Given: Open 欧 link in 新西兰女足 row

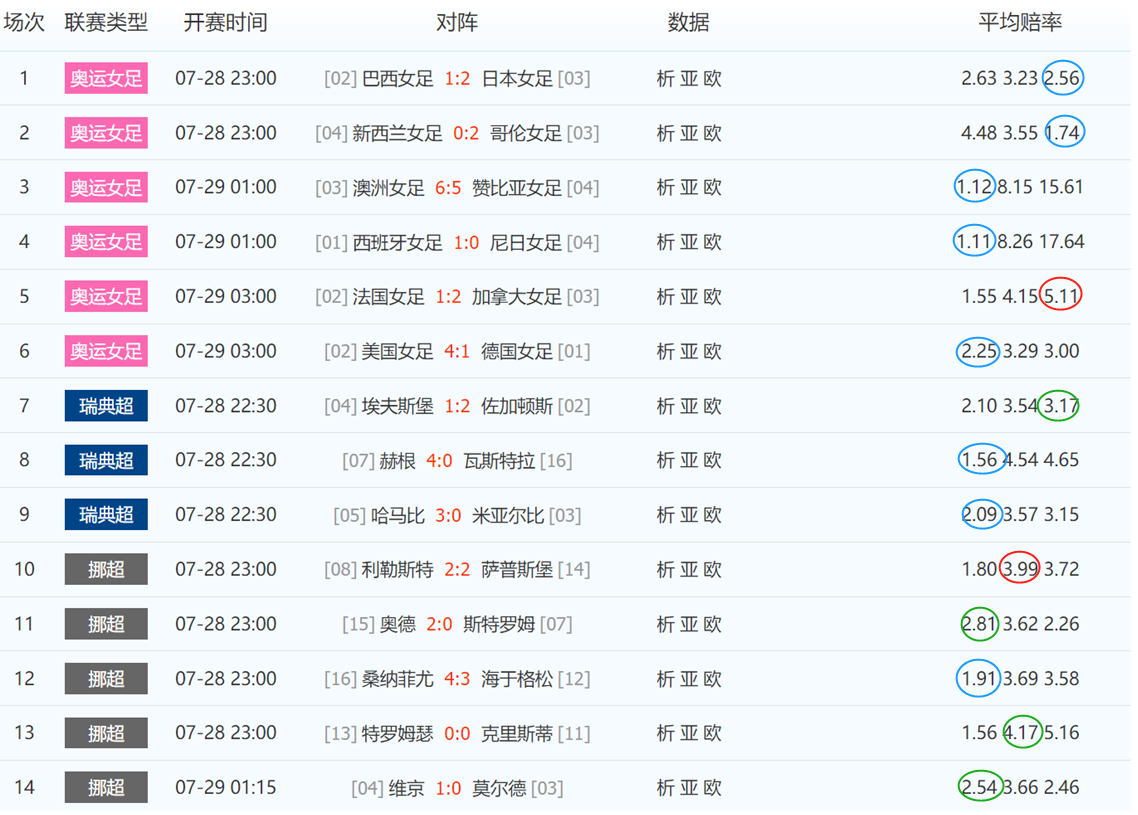Looking at the screenshot, I should pyautogui.click(x=713, y=133).
